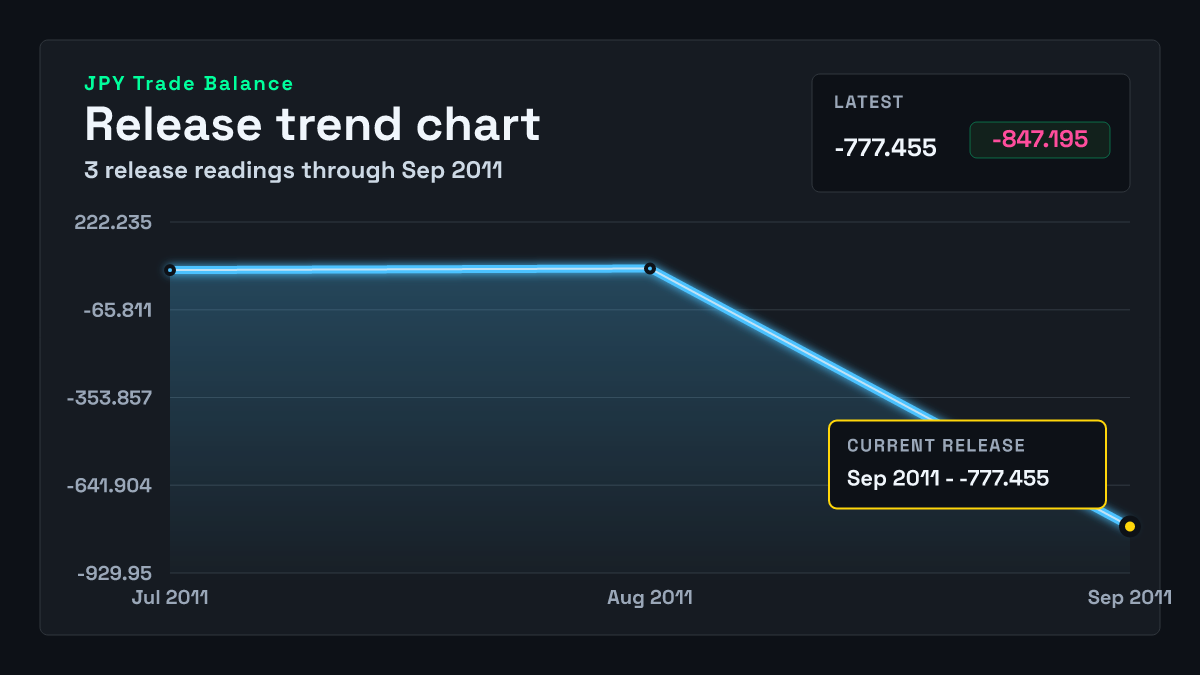Image resolution: width=1200 pixels, height=675 pixels.
Task: Click the Aug 2011 data point marker
Action: coord(650,268)
